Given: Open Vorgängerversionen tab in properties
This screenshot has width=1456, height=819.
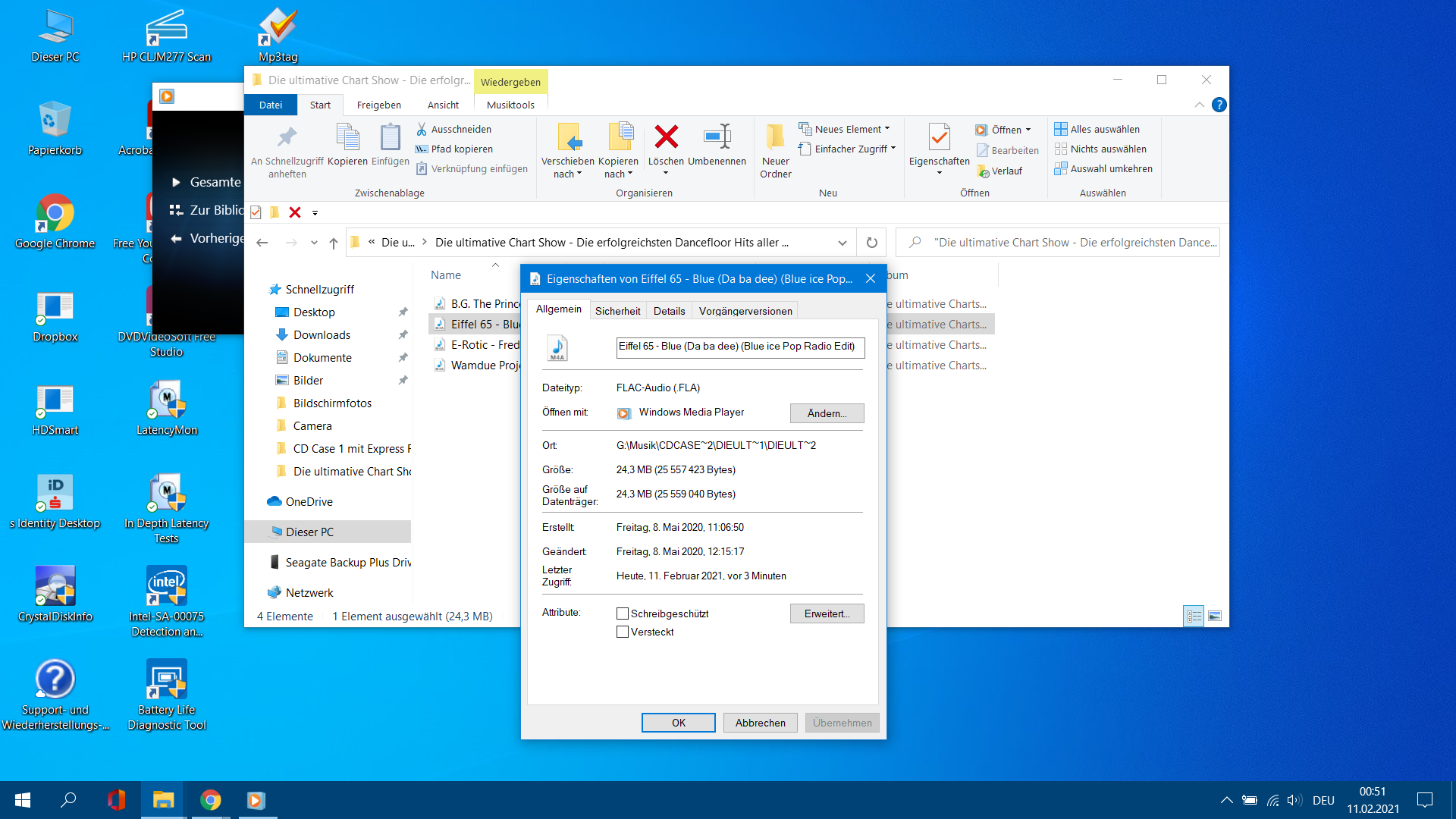Looking at the screenshot, I should point(745,311).
